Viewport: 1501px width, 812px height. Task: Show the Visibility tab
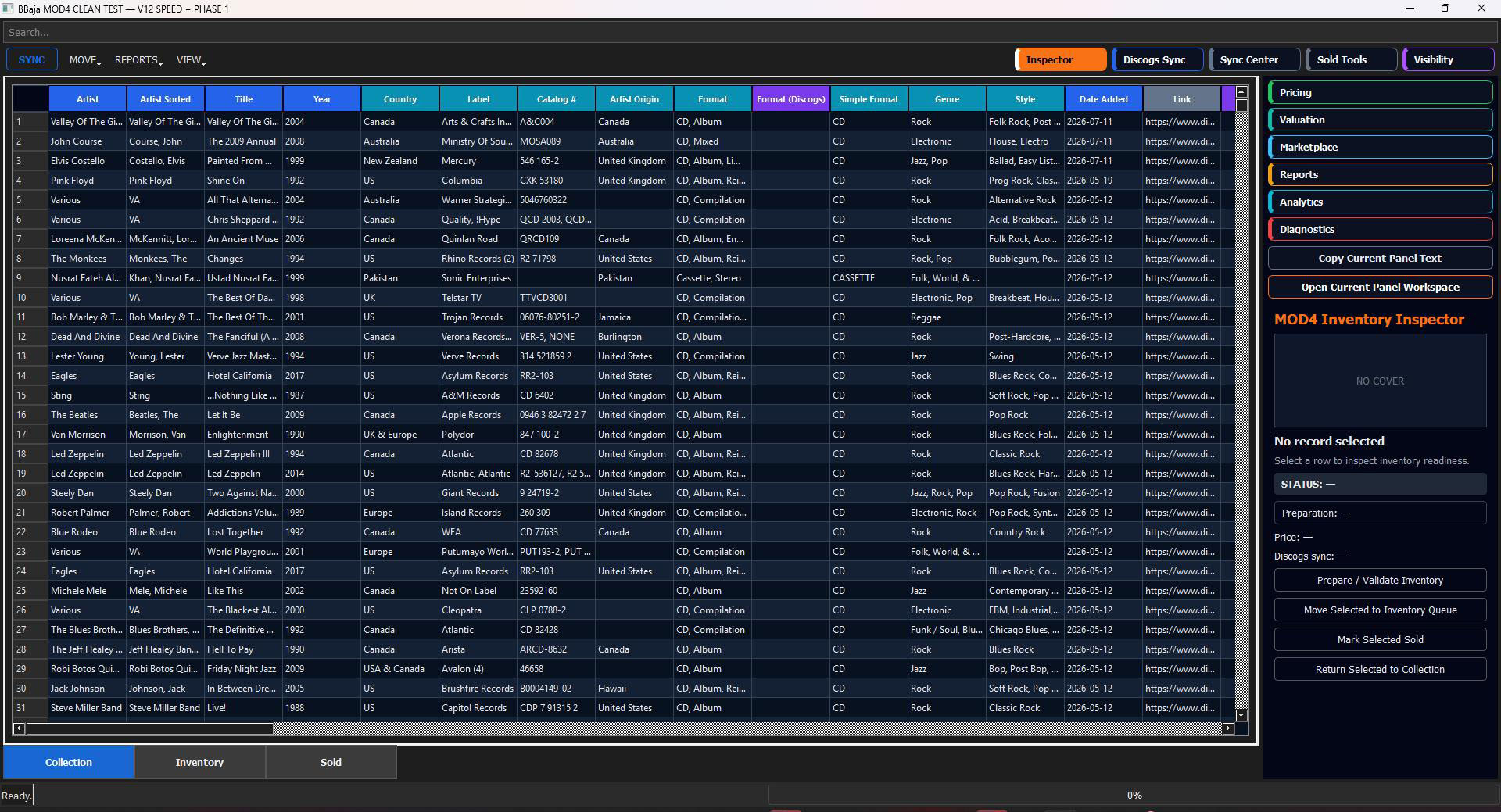click(x=1449, y=59)
